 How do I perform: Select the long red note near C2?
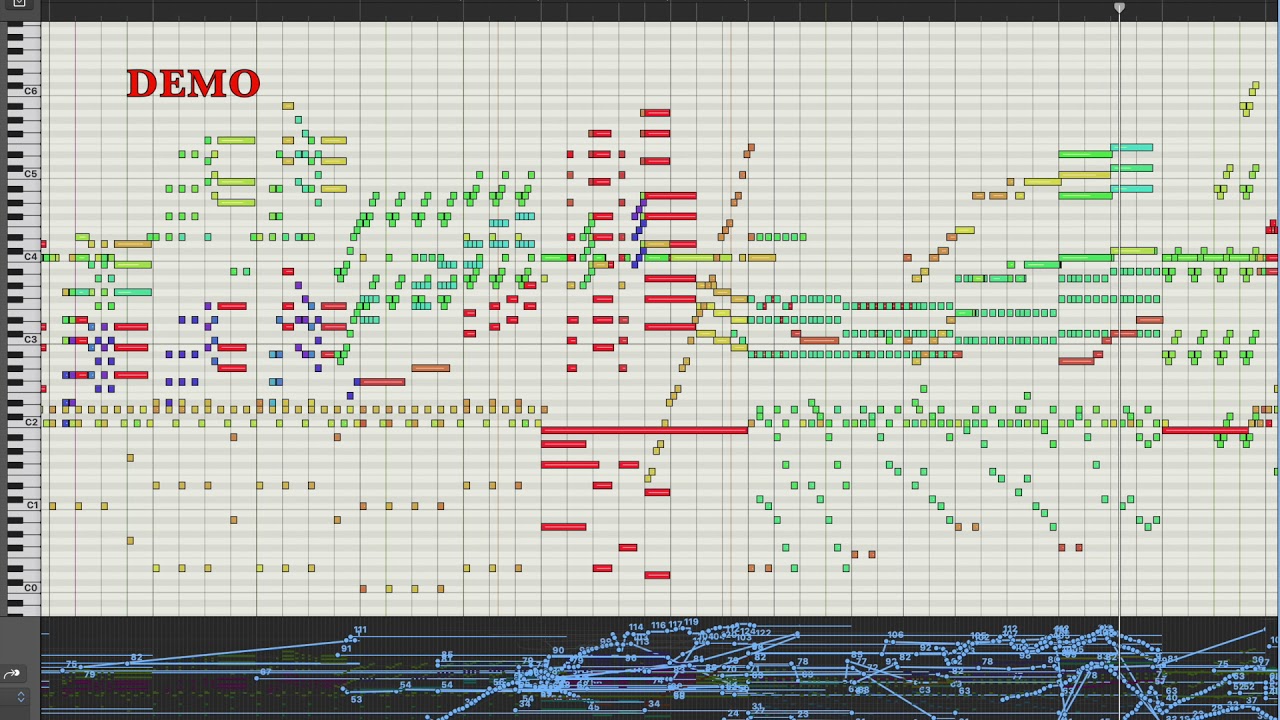[x=644, y=430]
